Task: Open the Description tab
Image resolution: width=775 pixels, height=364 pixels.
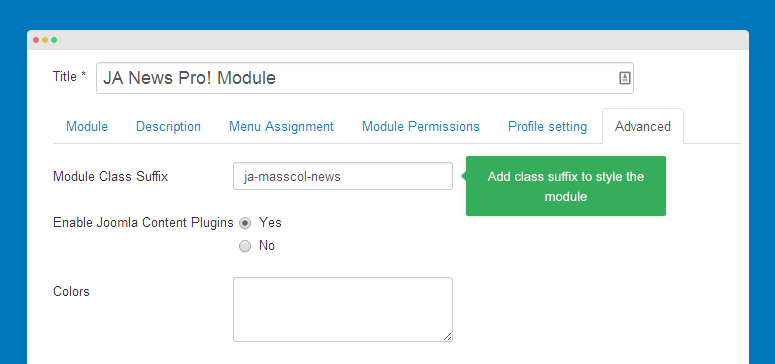Action: coord(169,127)
